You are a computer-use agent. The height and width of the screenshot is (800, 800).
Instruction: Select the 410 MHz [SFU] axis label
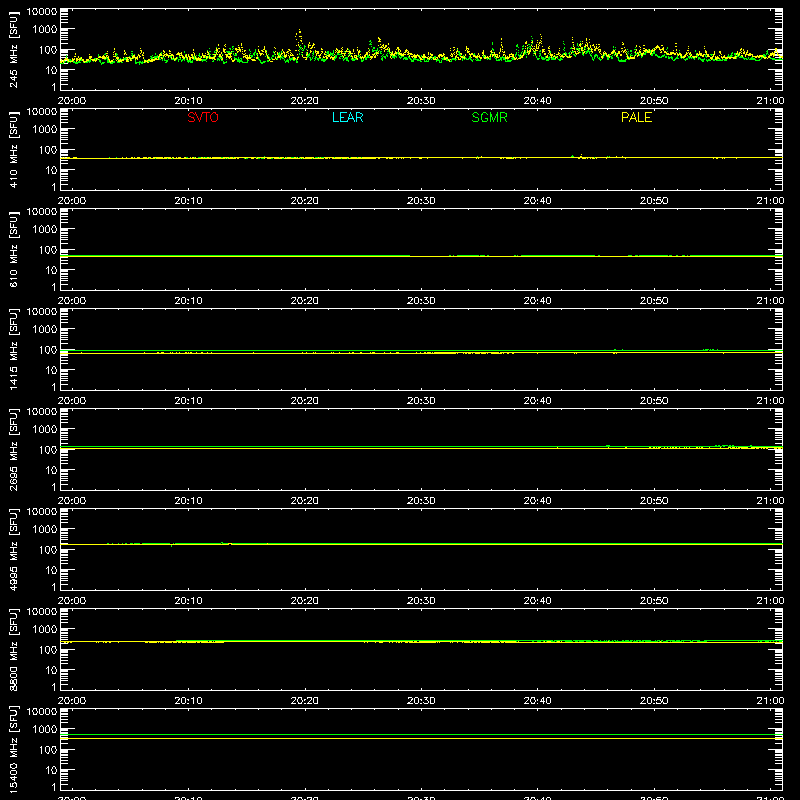13,149
